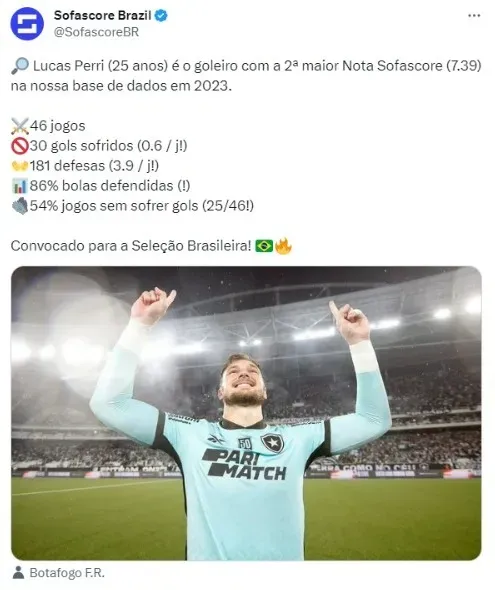Click the magnifying glass emoji
Screen dimensions: 495x590
[x=20, y=66]
